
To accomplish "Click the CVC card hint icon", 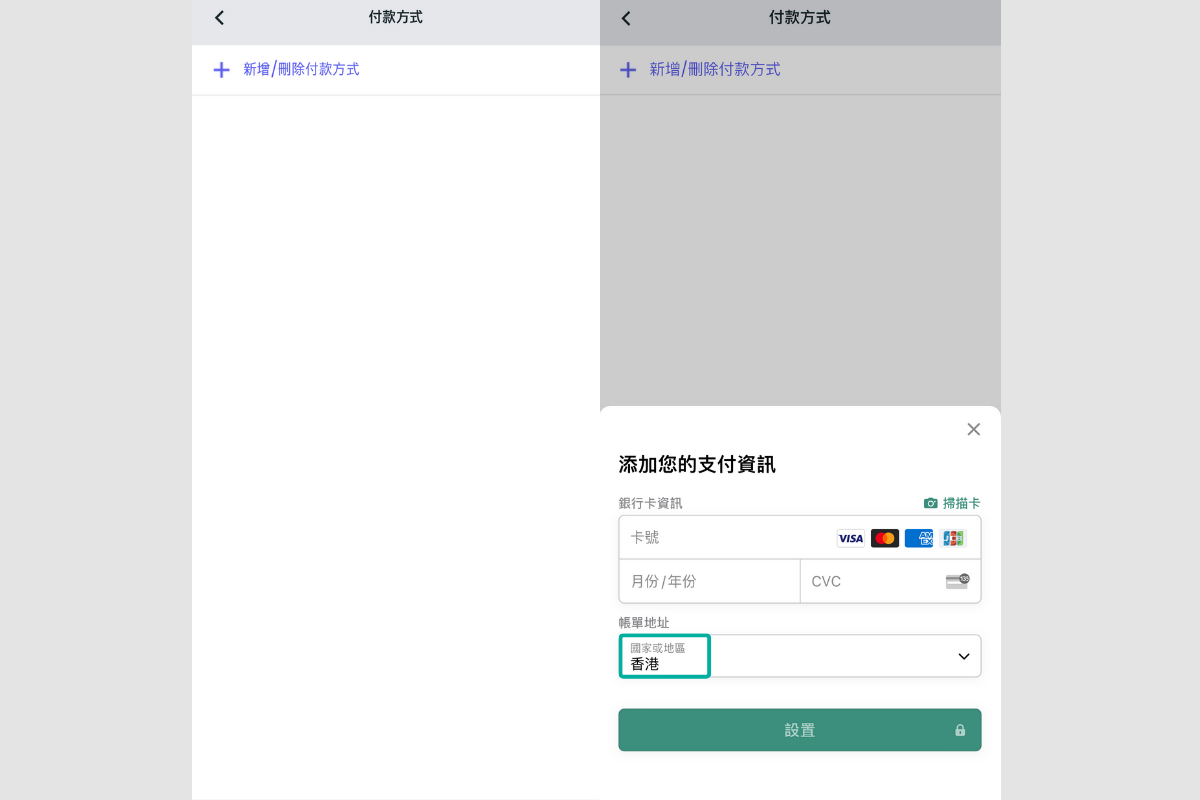I will [957, 581].
